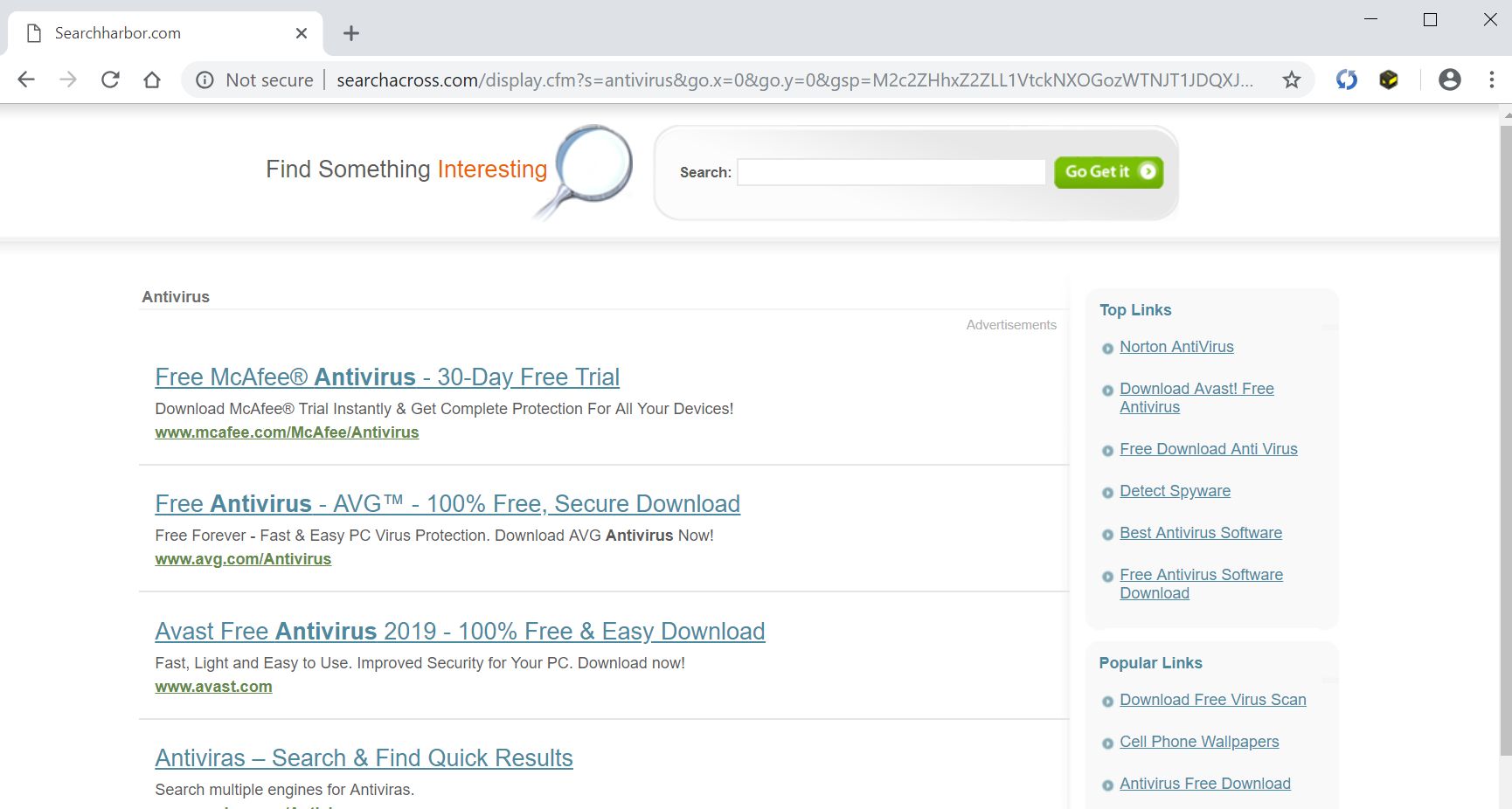Click the Top Links heading
This screenshot has width=1512, height=809.
click(x=1135, y=310)
